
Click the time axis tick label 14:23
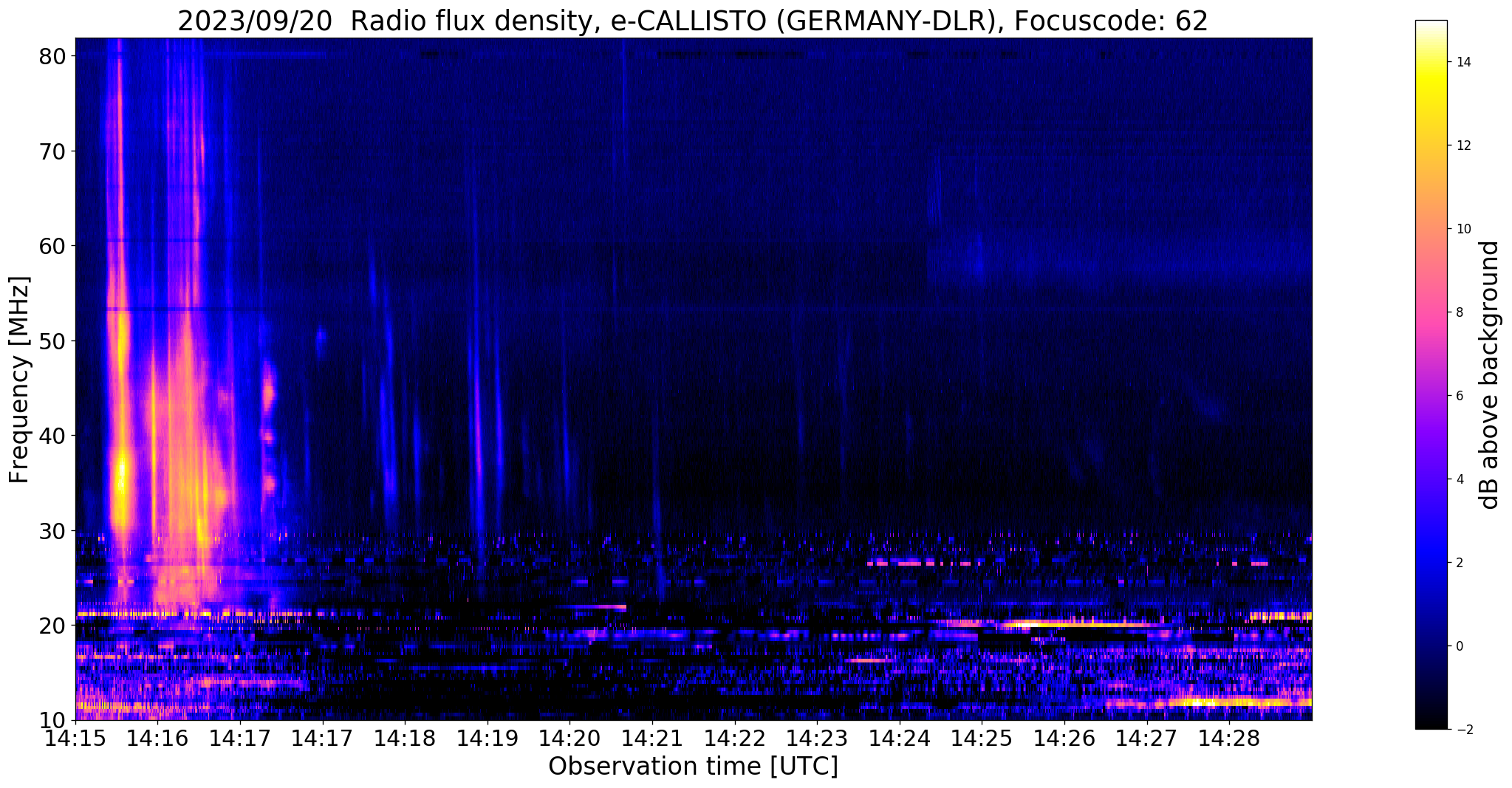coord(817,738)
